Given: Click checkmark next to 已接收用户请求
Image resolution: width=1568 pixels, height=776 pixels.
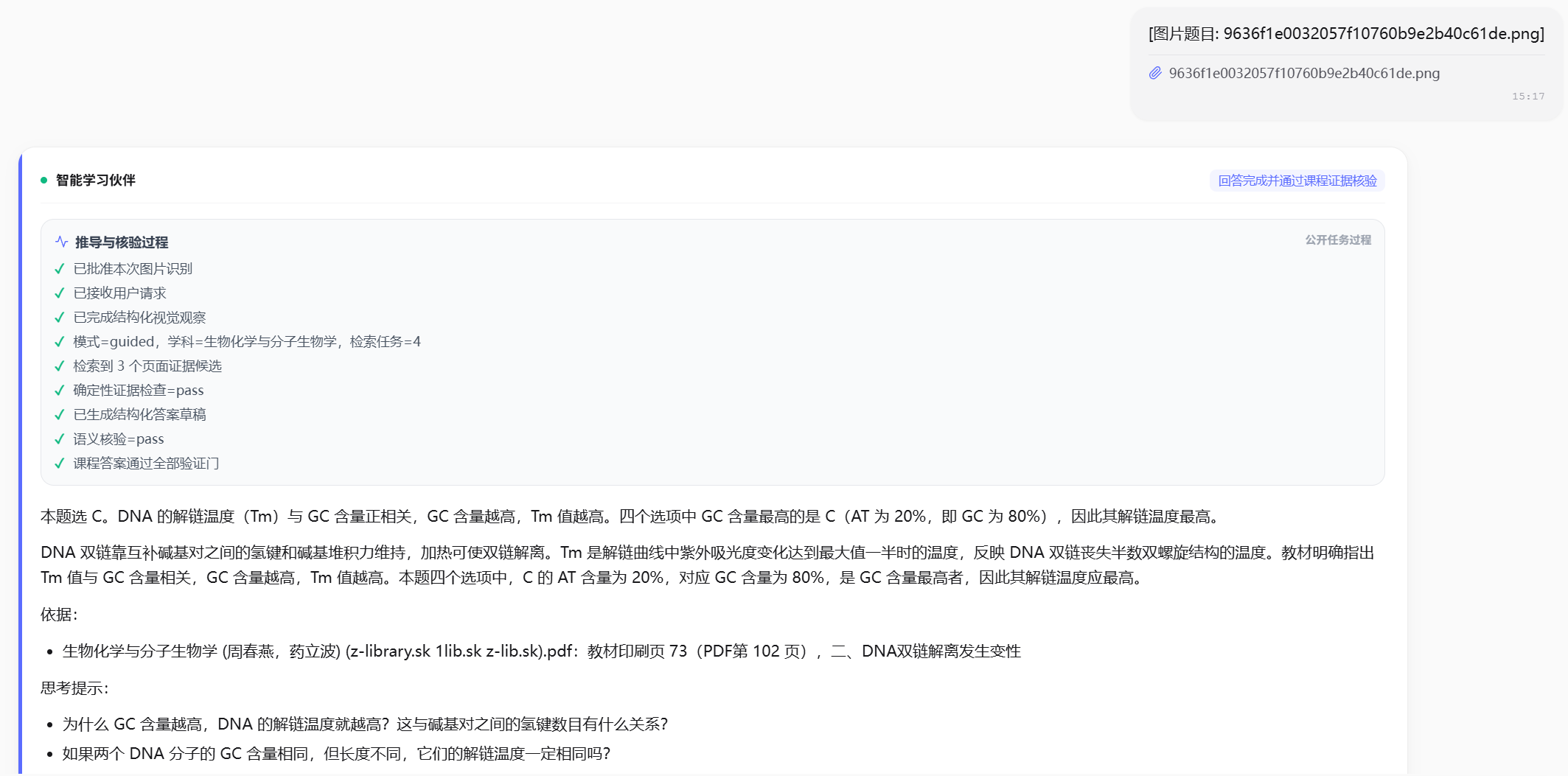Looking at the screenshot, I should click(60, 293).
